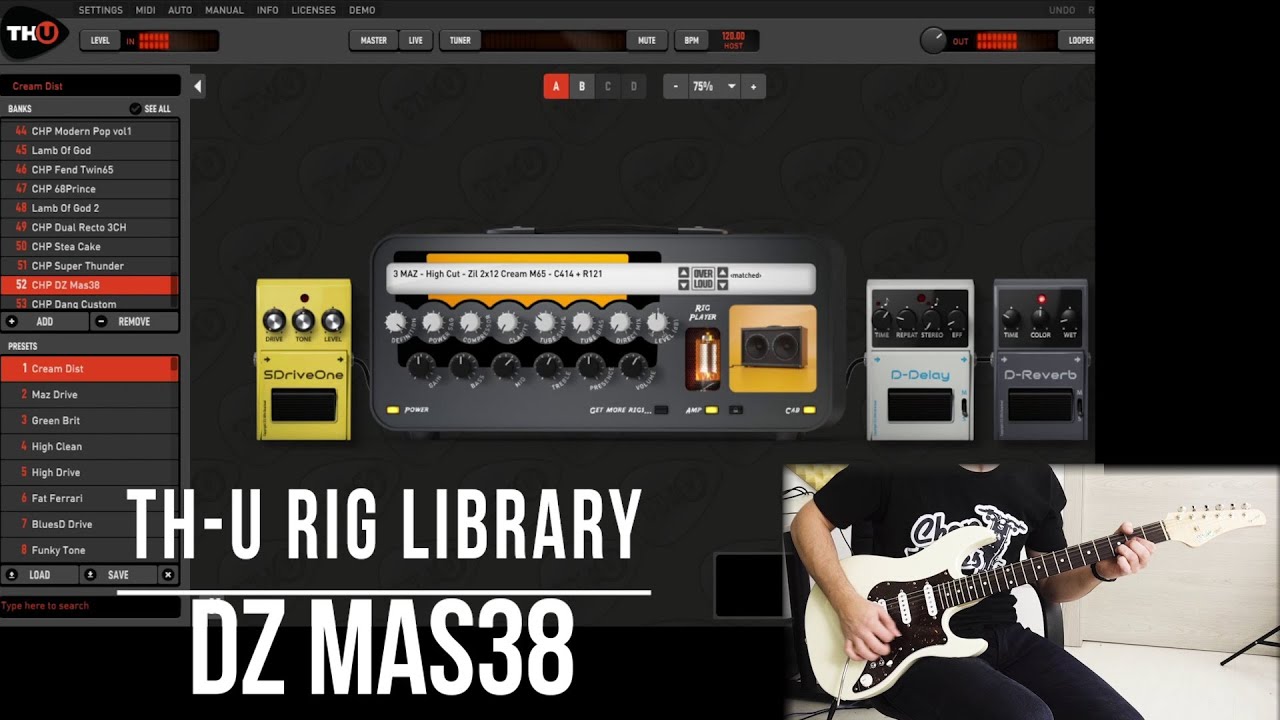Open the SETTINGS menu
The width and height of the screenshot is (1280, 720).
100,10
